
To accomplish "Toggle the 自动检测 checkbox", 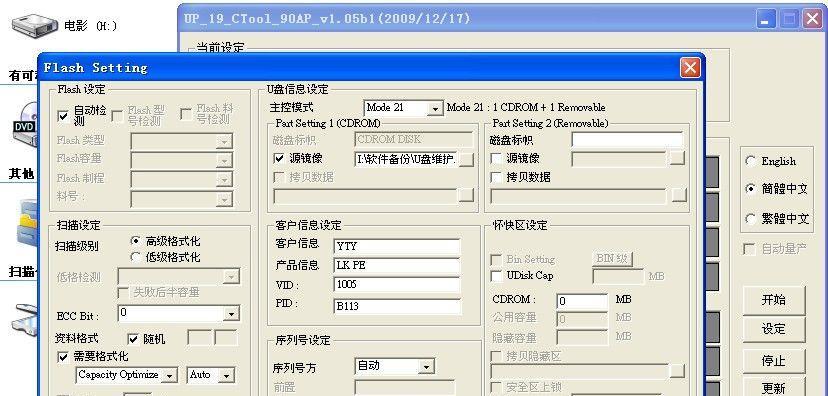I will click(x=63, y=116).
